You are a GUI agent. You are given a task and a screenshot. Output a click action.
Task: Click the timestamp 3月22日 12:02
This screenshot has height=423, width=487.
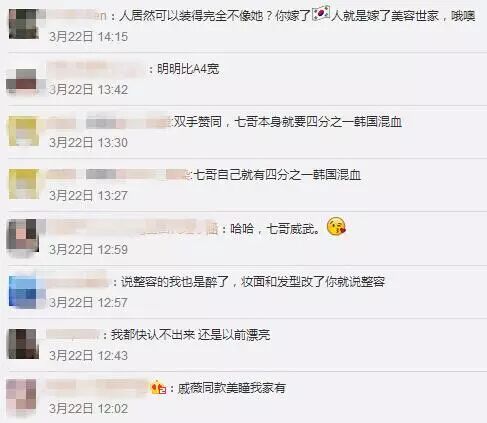[88, 409]
